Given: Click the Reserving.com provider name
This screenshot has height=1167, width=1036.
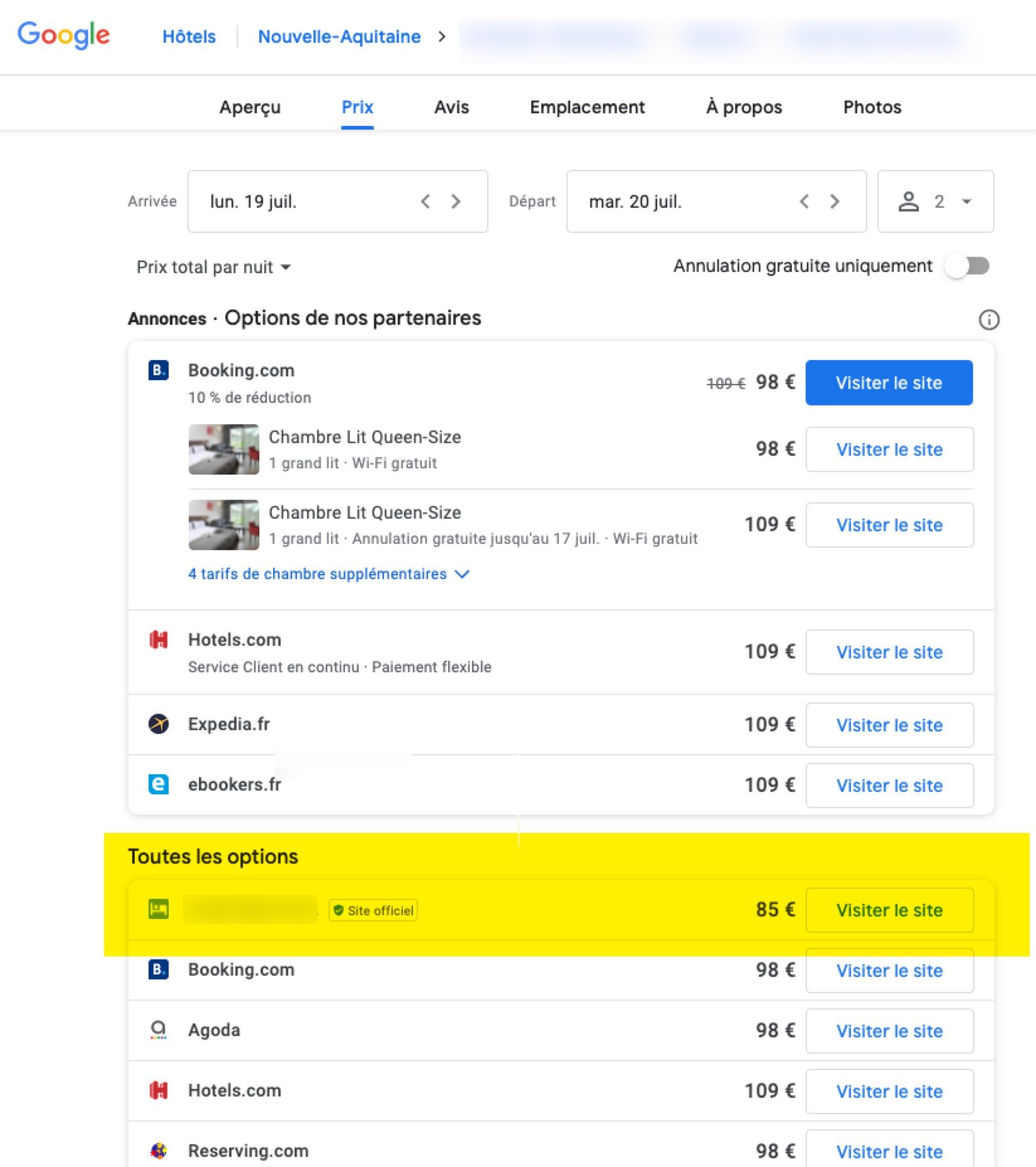Looking at the screenshot, I should point(248,1151).
